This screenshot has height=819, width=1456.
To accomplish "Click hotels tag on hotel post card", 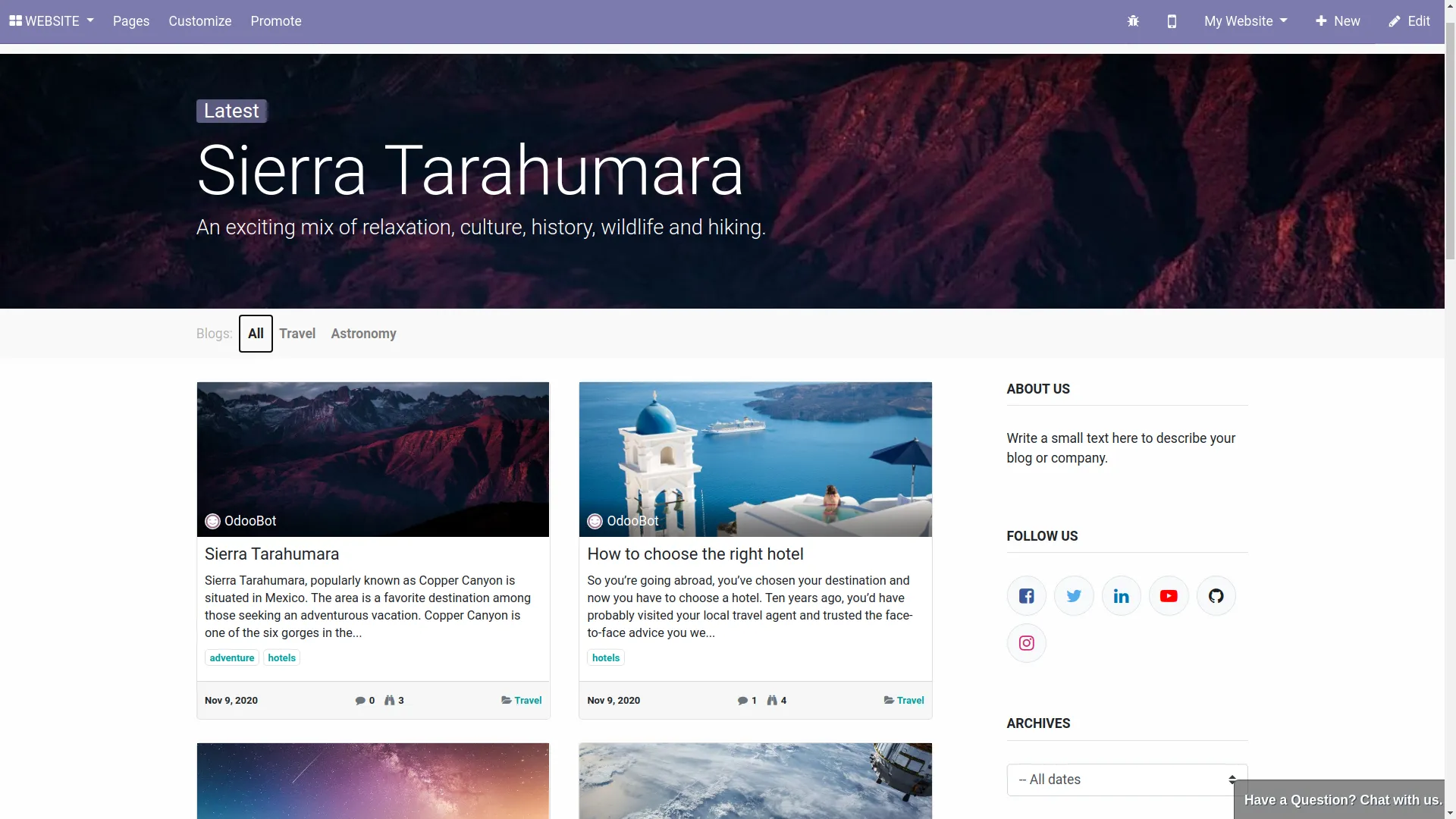I will [x=606, y=658].
